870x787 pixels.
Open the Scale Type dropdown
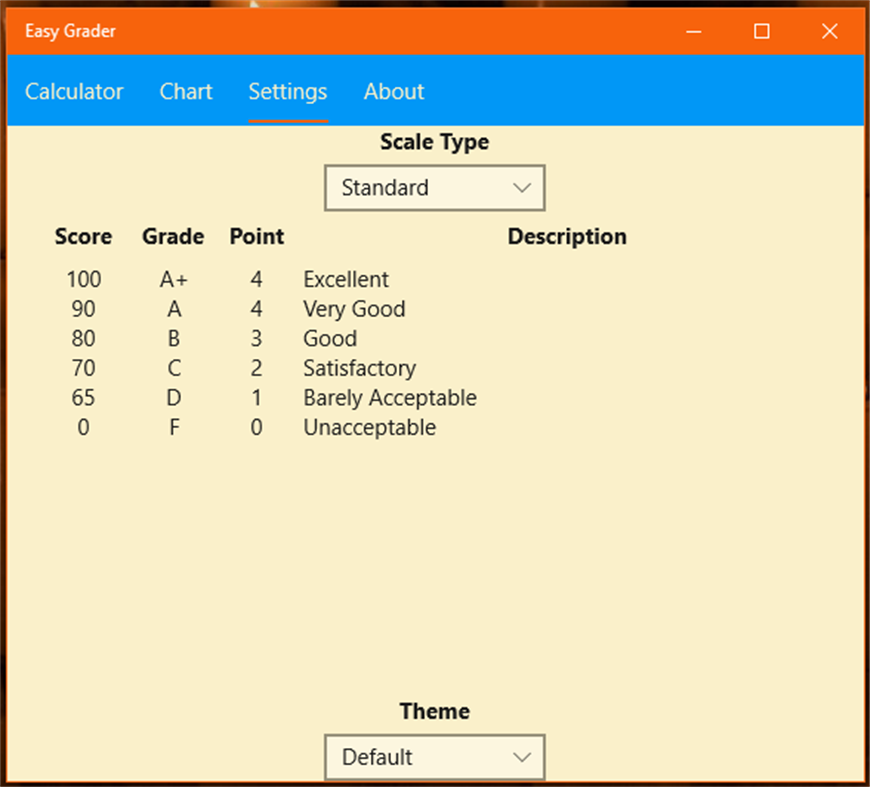click(x=434, y=187)
